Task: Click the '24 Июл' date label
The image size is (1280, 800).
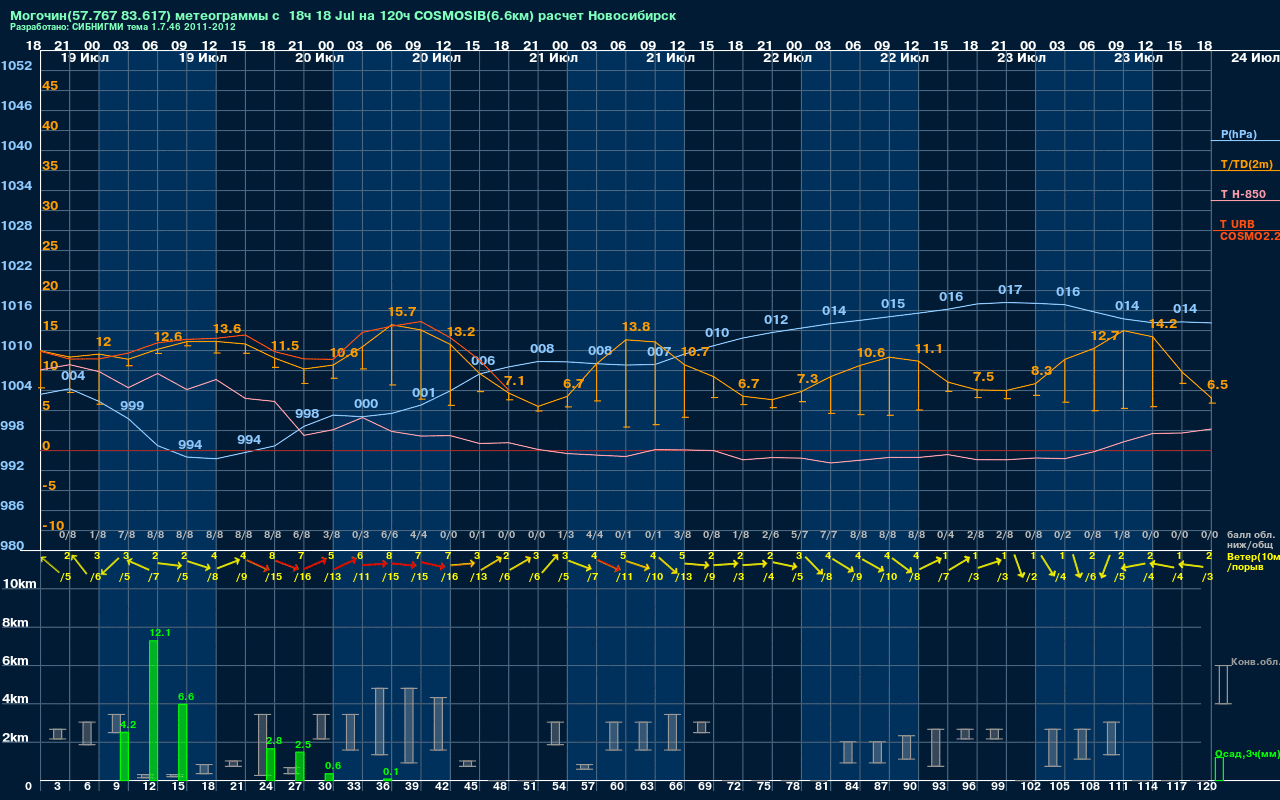Action: coord(1254,58)
